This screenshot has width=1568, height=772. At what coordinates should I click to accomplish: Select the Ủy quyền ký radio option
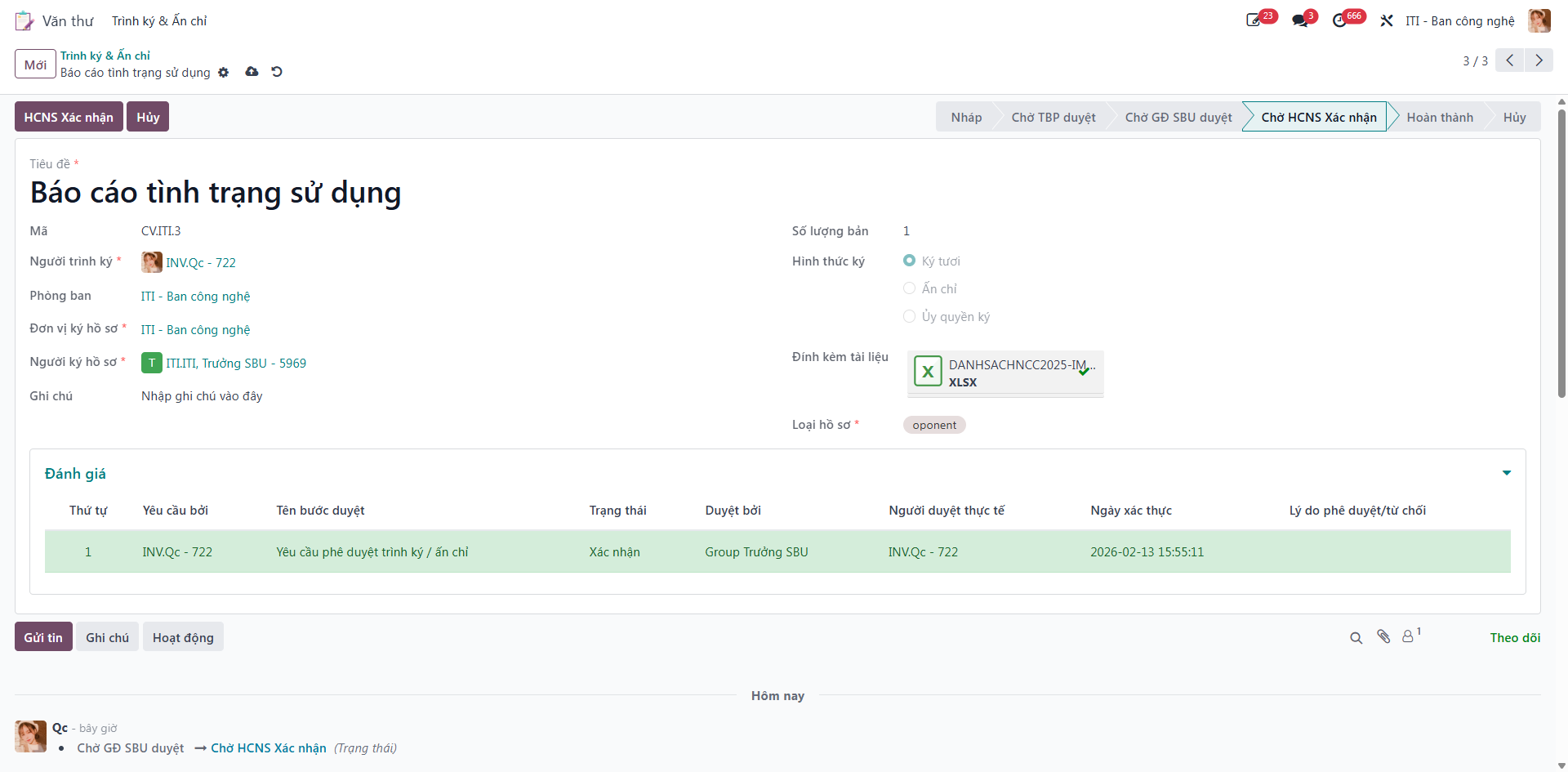(x=909, y=316)
